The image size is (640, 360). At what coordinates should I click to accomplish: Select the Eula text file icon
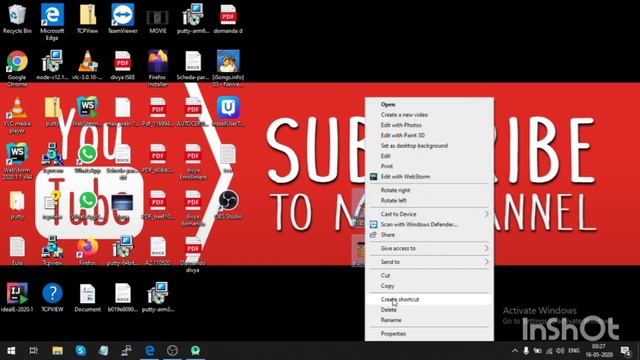(17, 251)
